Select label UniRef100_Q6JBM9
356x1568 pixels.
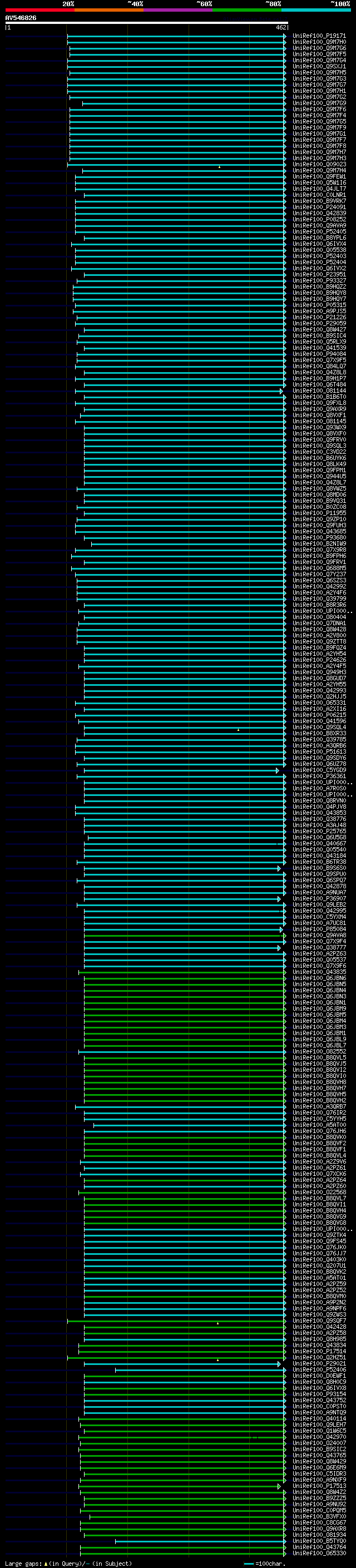coord(319,1008)
